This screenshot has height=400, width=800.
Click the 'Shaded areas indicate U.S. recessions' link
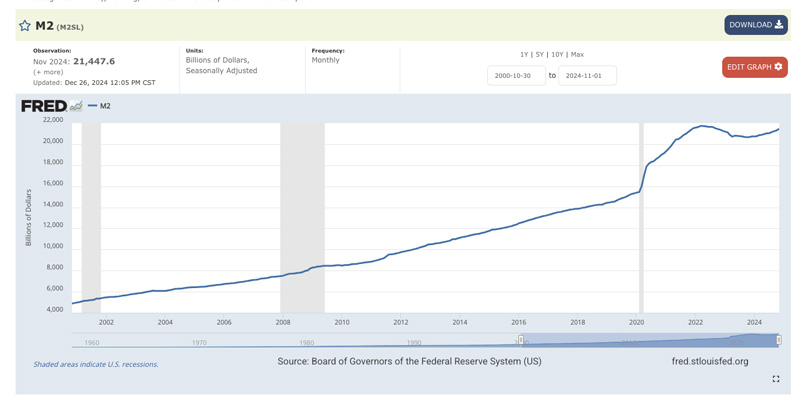pos(96,364)
